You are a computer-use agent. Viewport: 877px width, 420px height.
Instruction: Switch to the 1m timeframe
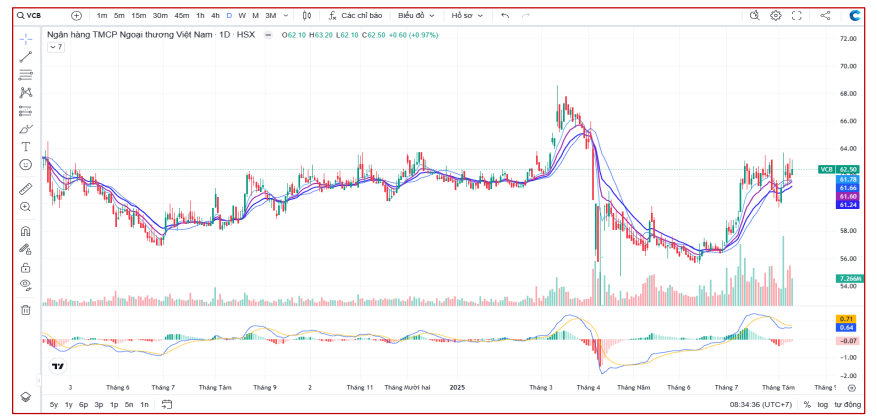tap(102, 16)
